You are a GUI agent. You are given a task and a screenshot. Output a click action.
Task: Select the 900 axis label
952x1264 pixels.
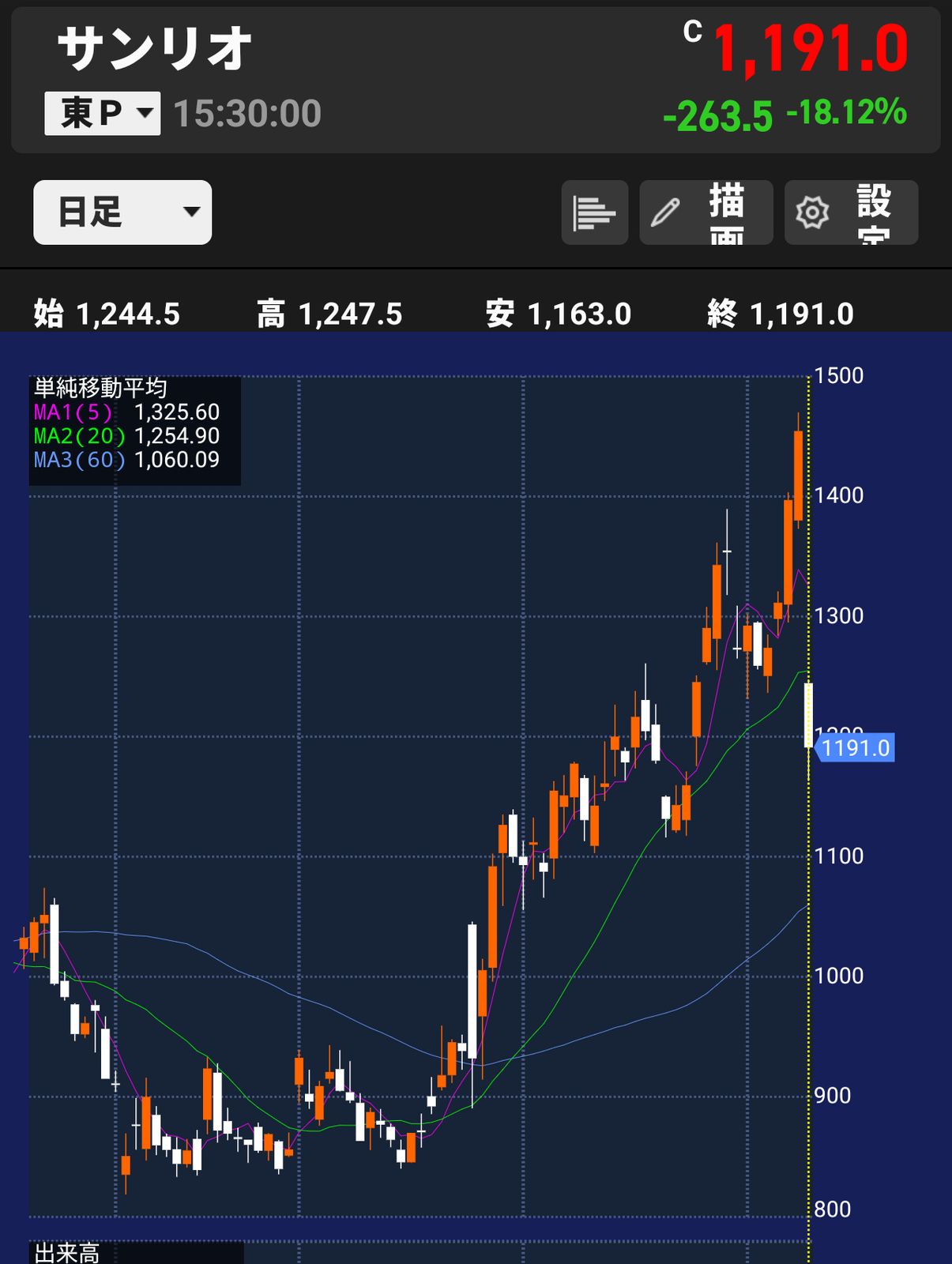(833, 1096)
